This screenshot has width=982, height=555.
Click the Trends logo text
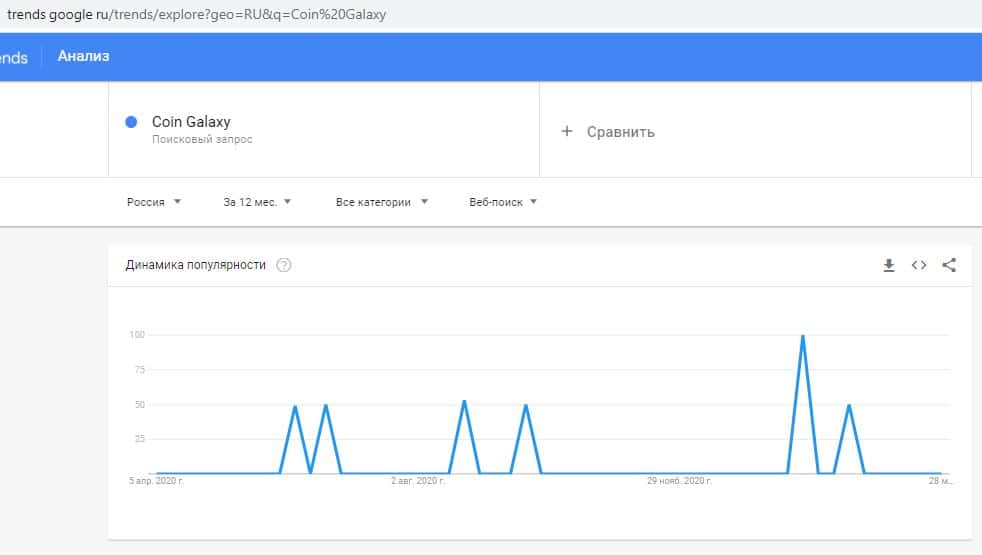[x=13, y=58]
